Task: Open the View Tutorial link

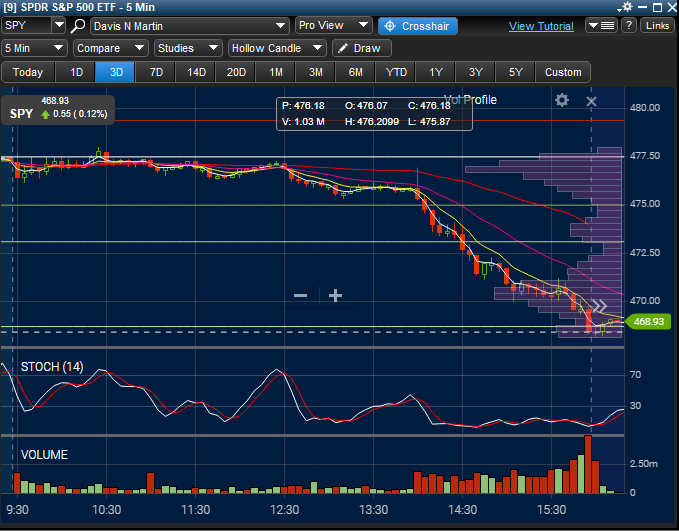Action: click(x=541, y=26)
